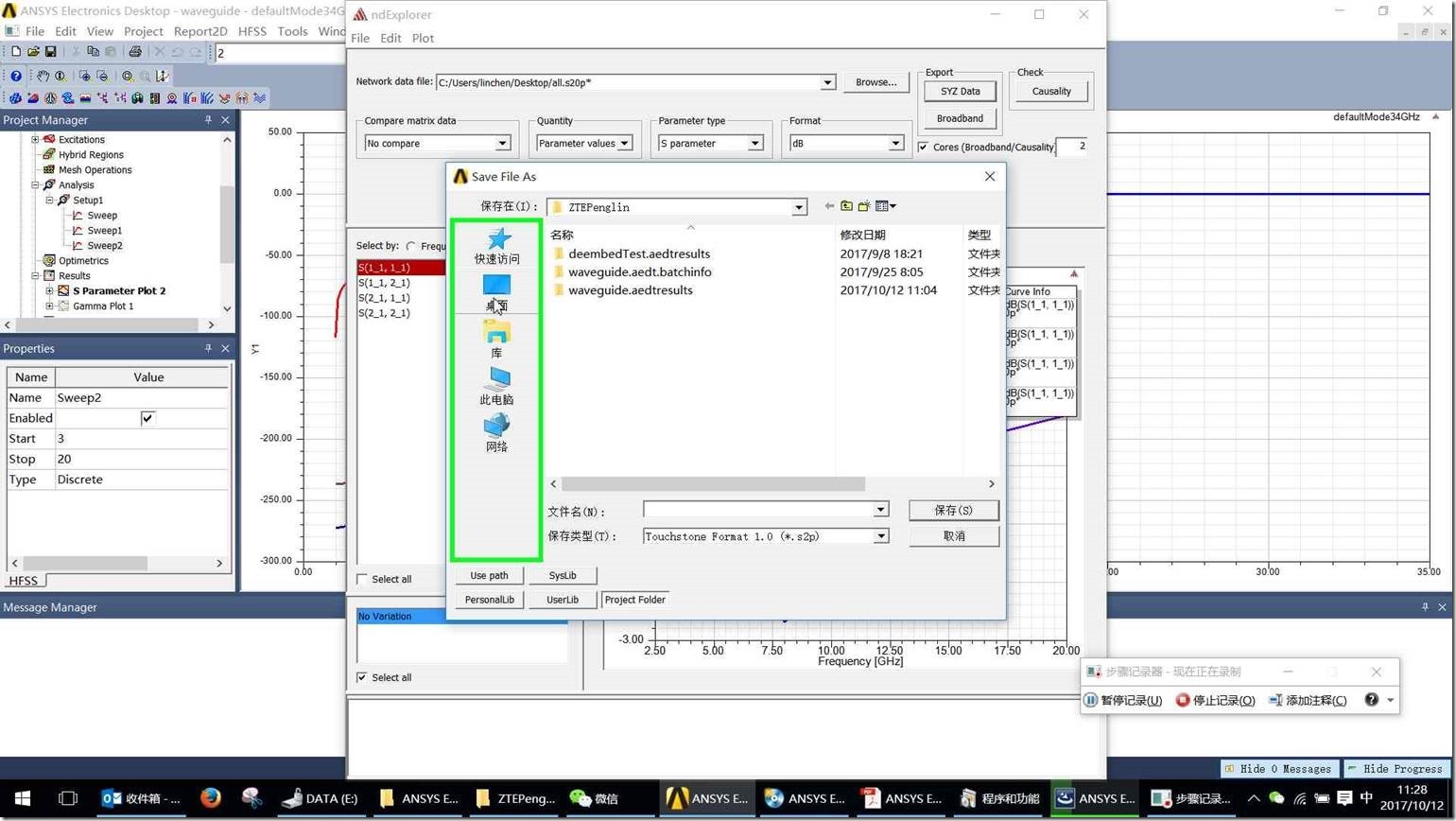Viewport: 1456px width, 821px height.
Task: Open the Tools menu in ANSYS
Action: click(x=292, y=31)
